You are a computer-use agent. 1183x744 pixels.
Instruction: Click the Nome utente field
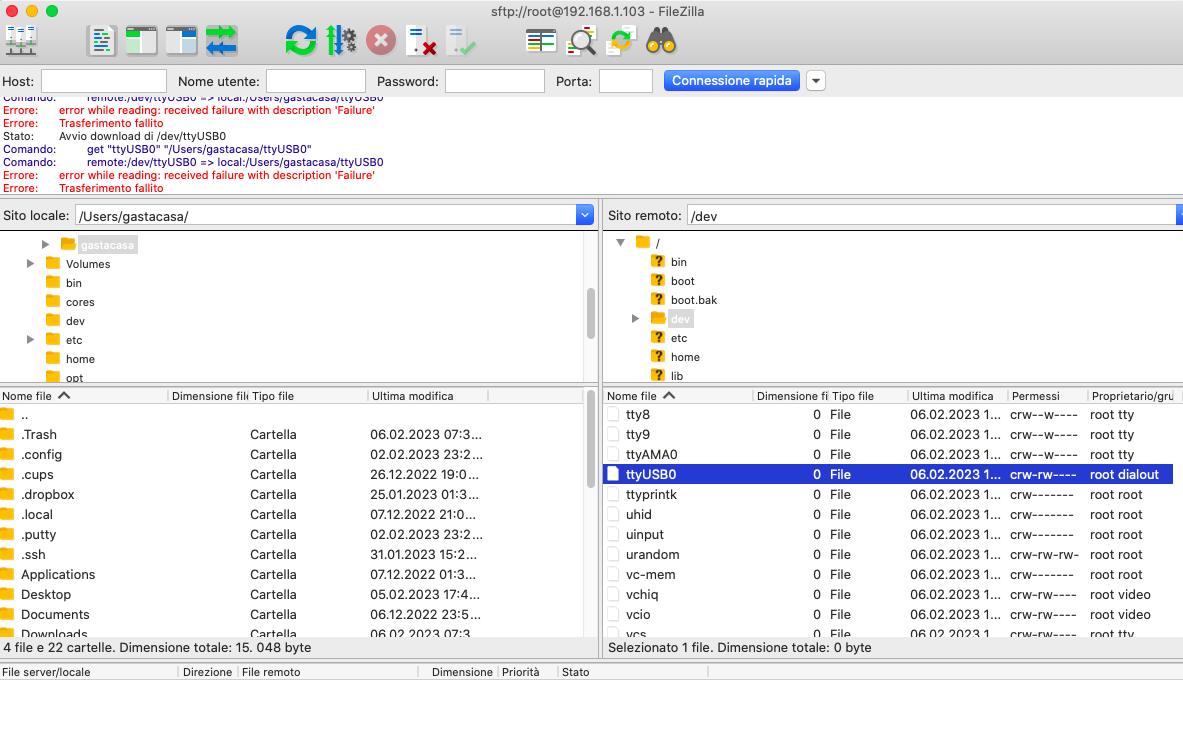[315, 81]
